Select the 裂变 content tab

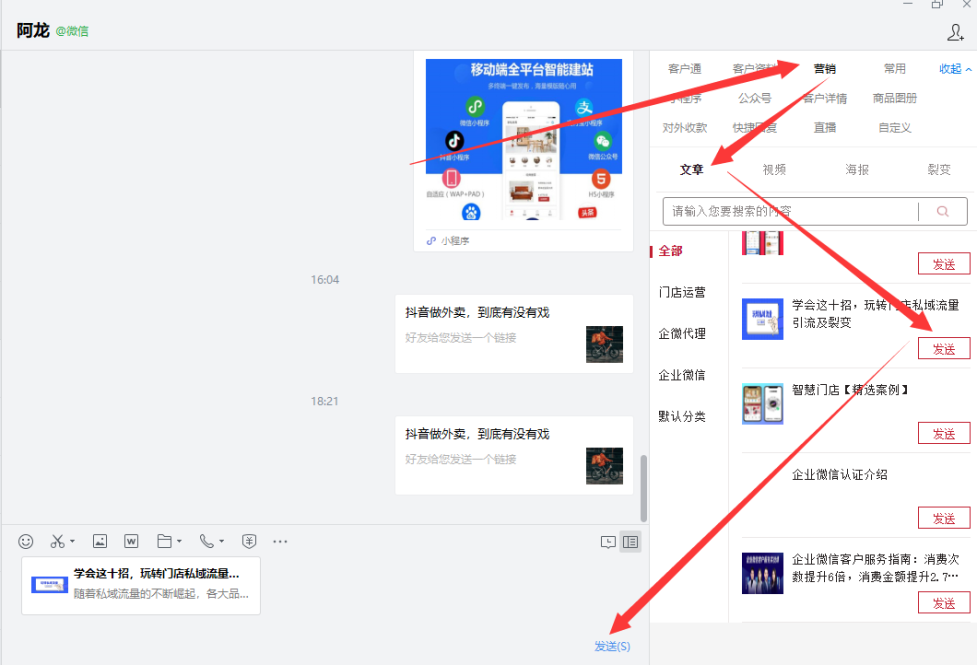pyautogui.click(x=939, y=170)
